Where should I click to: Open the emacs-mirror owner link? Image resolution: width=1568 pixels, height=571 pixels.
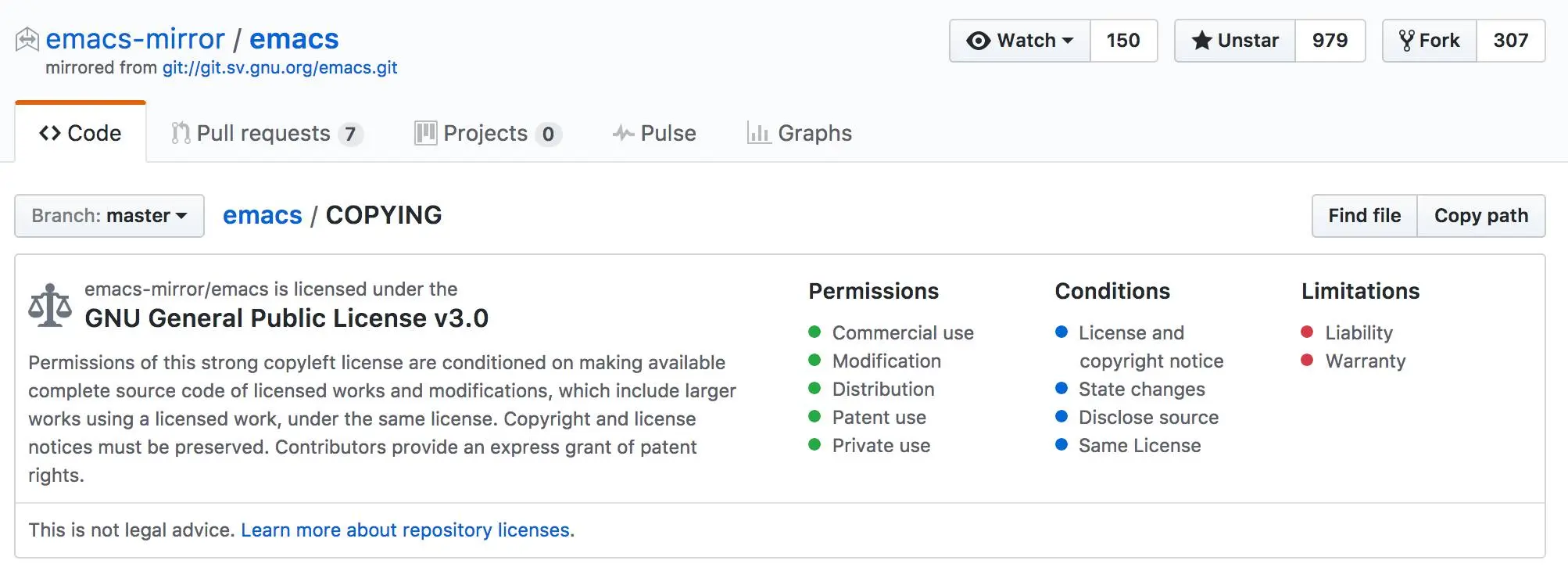[x=135, y=39]
